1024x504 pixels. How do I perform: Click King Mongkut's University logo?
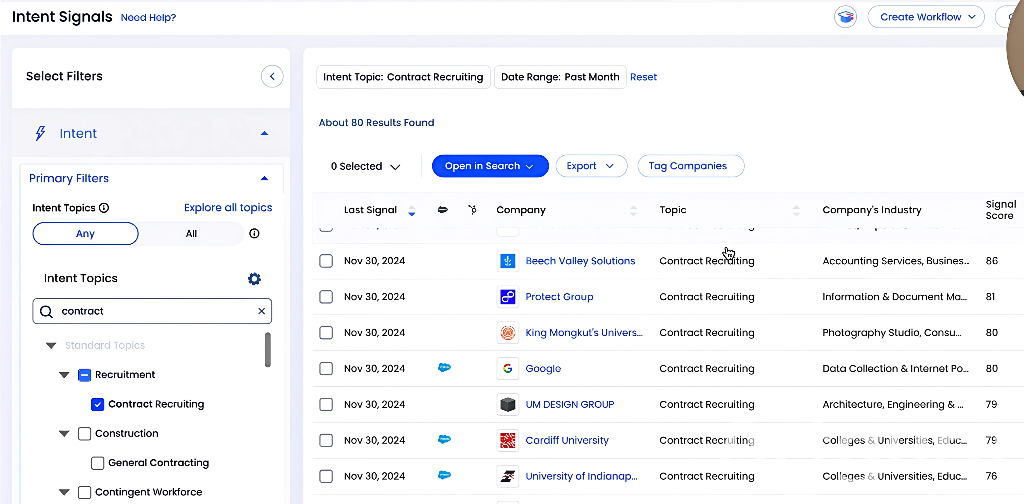click(507, 333)
